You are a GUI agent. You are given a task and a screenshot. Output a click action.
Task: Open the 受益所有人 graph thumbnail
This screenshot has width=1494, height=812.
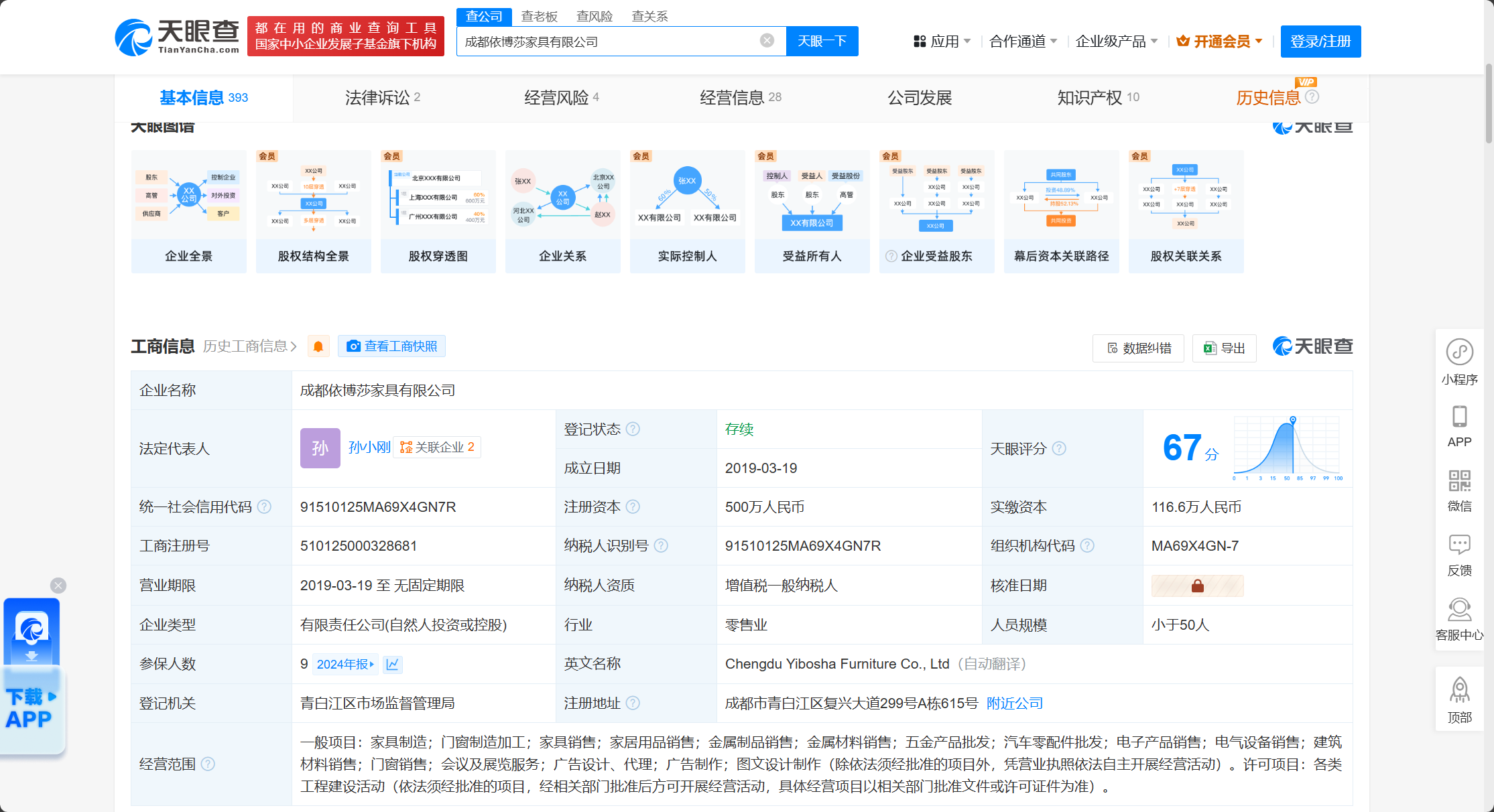(812, 212)
